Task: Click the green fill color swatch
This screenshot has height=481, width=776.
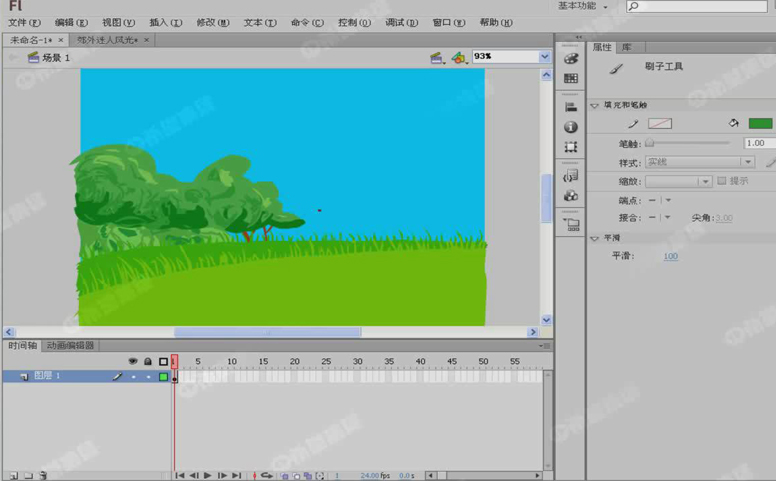Action: click(760, 124)
